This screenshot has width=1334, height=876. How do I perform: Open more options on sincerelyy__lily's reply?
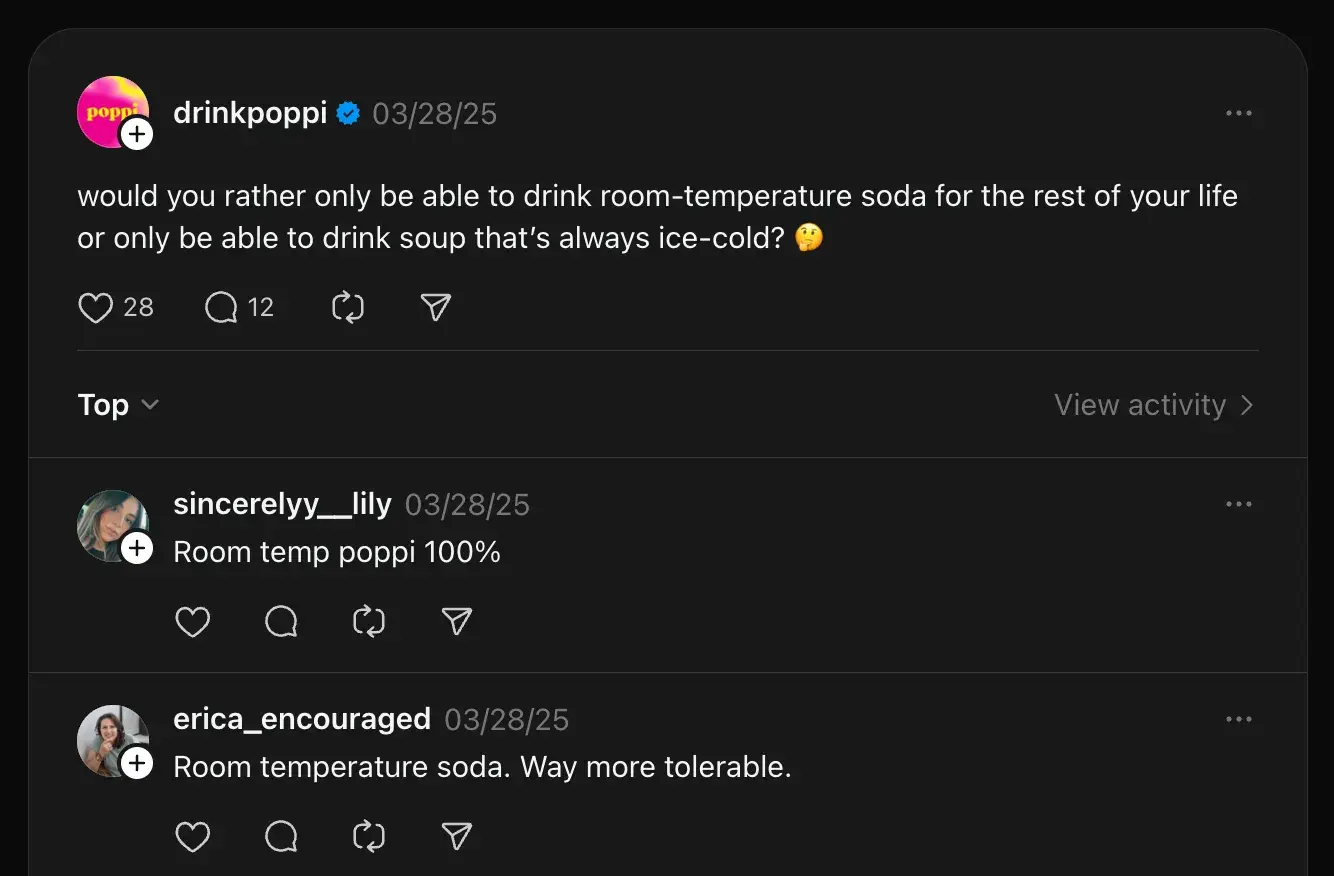click(1238, 504)
